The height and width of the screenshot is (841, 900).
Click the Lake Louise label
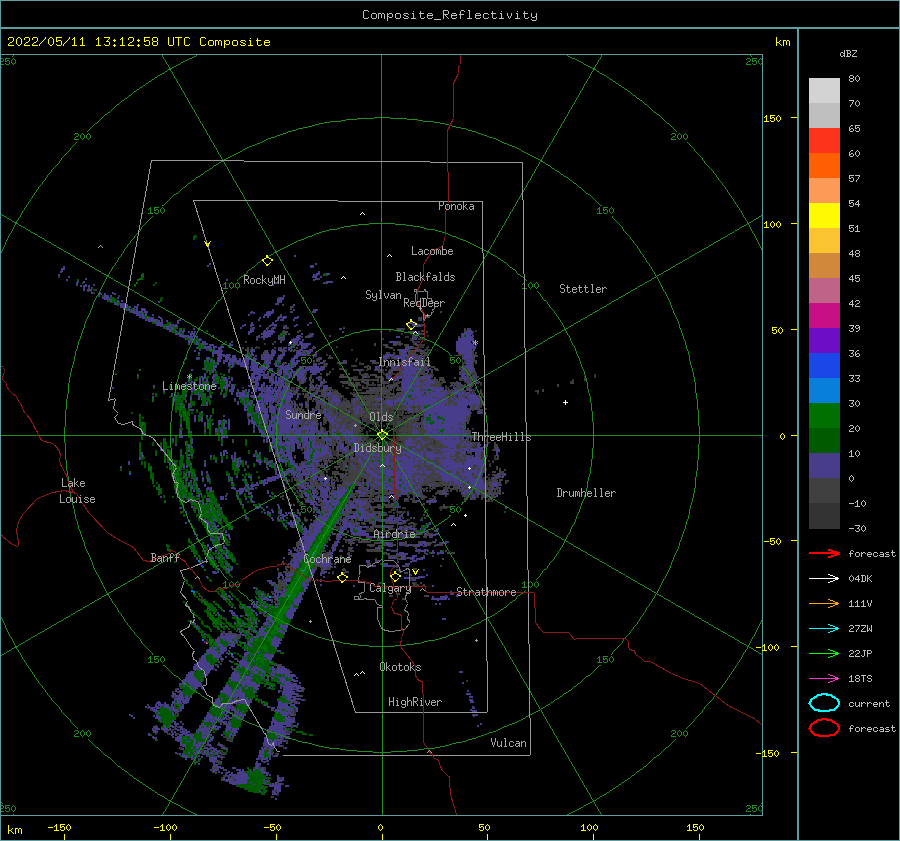tap(77, 491)
